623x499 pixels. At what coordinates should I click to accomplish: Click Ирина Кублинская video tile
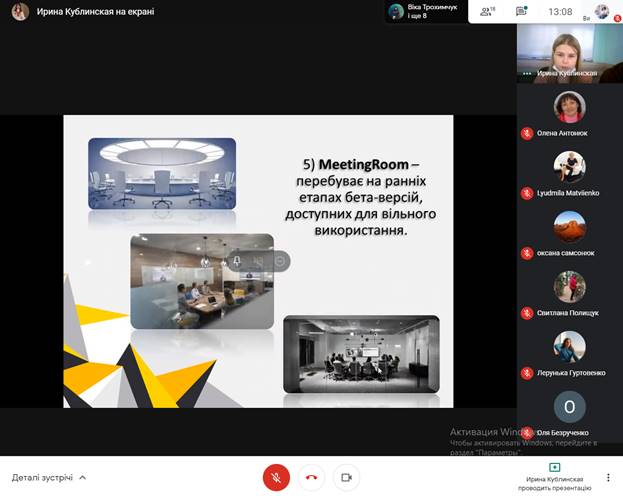[x=570, y=54]
